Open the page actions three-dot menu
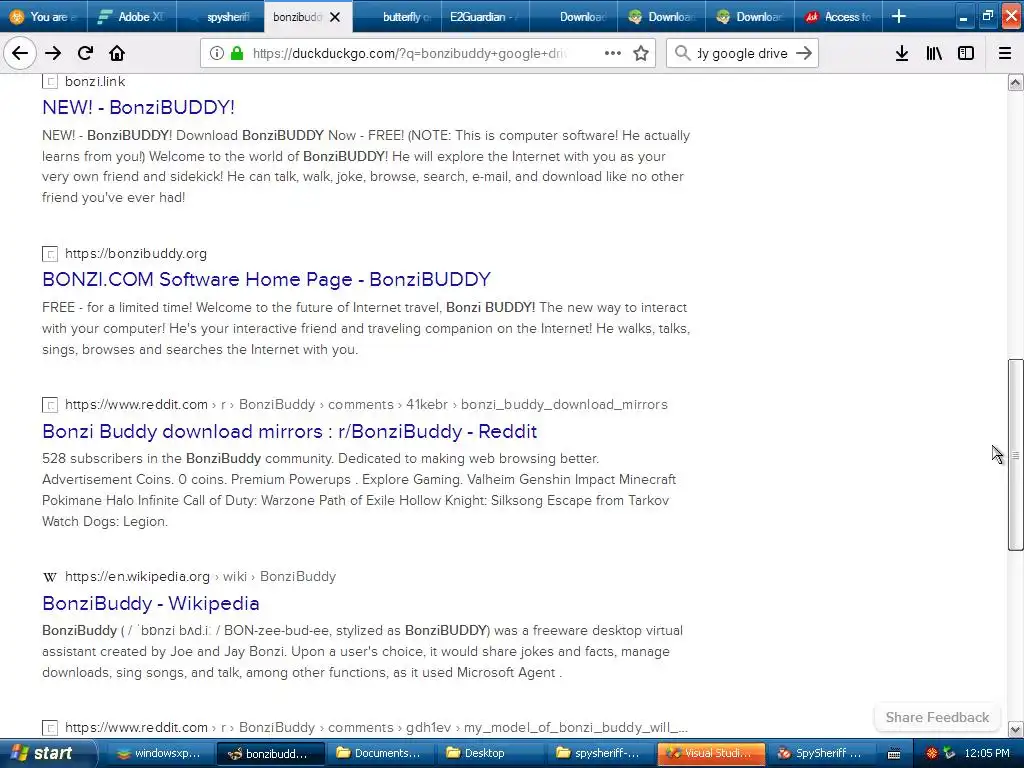Screen dimensions: 1024x768 click(x=613, y=54)
